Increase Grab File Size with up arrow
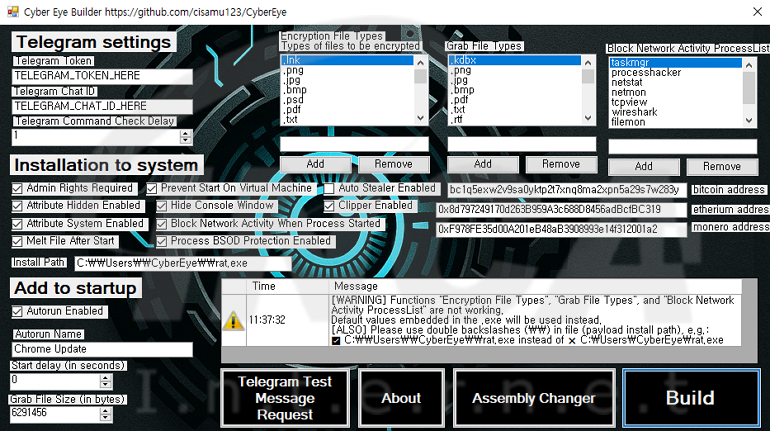770x431 pixels. 106,411
